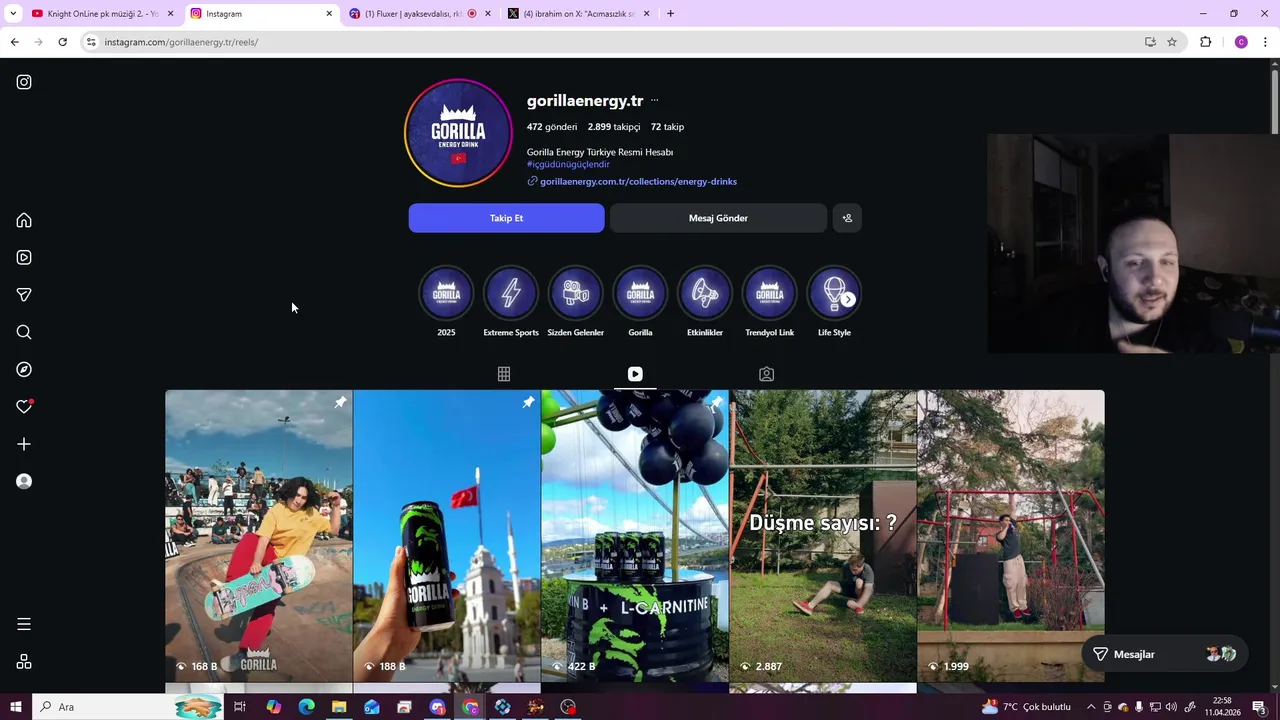Open the reel with 1.999 views

pyautogui.click(x=1011, y=536)
